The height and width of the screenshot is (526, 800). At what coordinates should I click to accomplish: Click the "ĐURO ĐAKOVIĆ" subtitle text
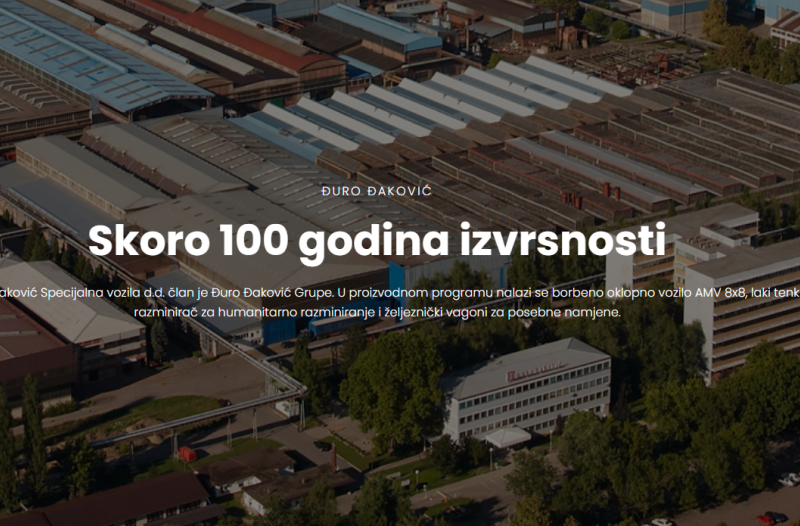point(377,191)
